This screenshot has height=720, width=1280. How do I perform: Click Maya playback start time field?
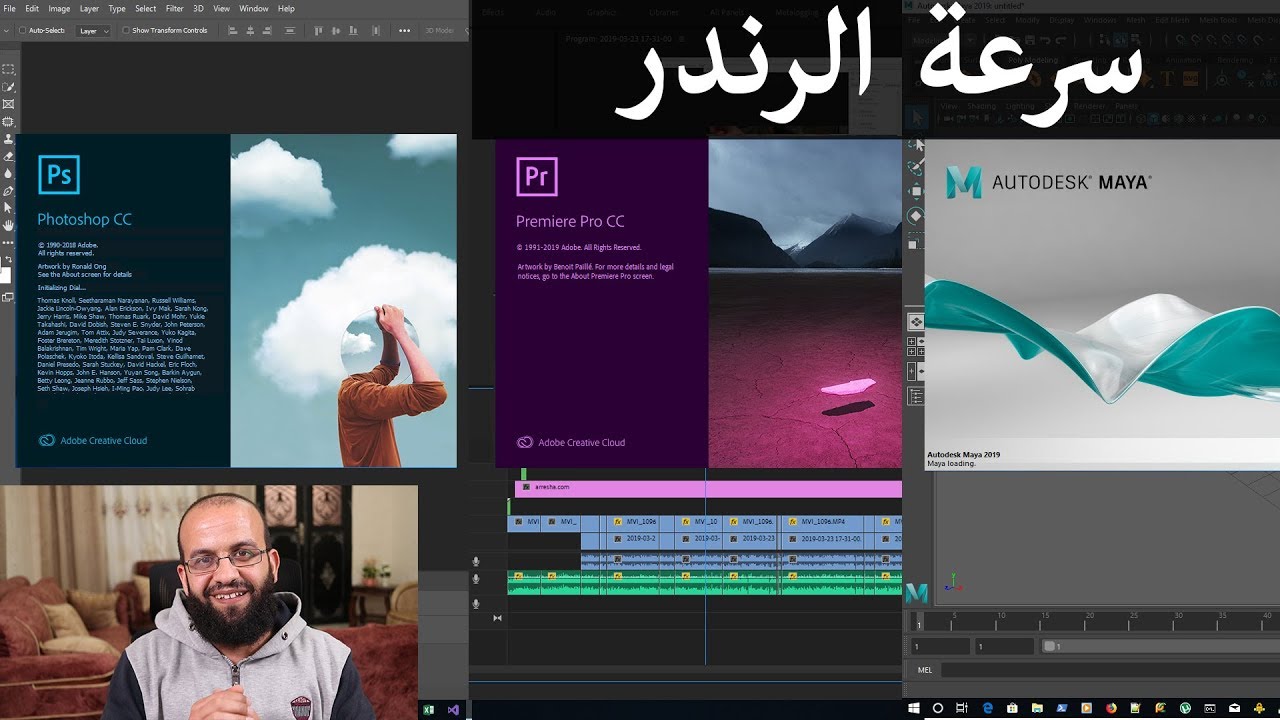1004,647
